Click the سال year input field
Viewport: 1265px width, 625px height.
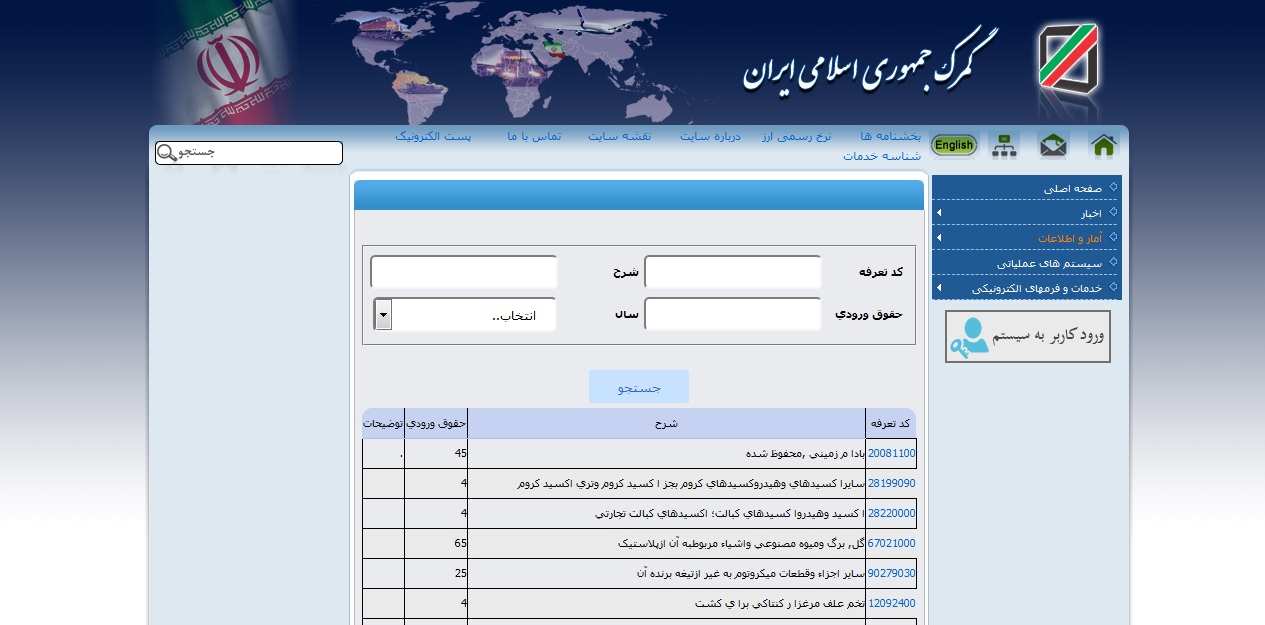(x=732, y=314)
